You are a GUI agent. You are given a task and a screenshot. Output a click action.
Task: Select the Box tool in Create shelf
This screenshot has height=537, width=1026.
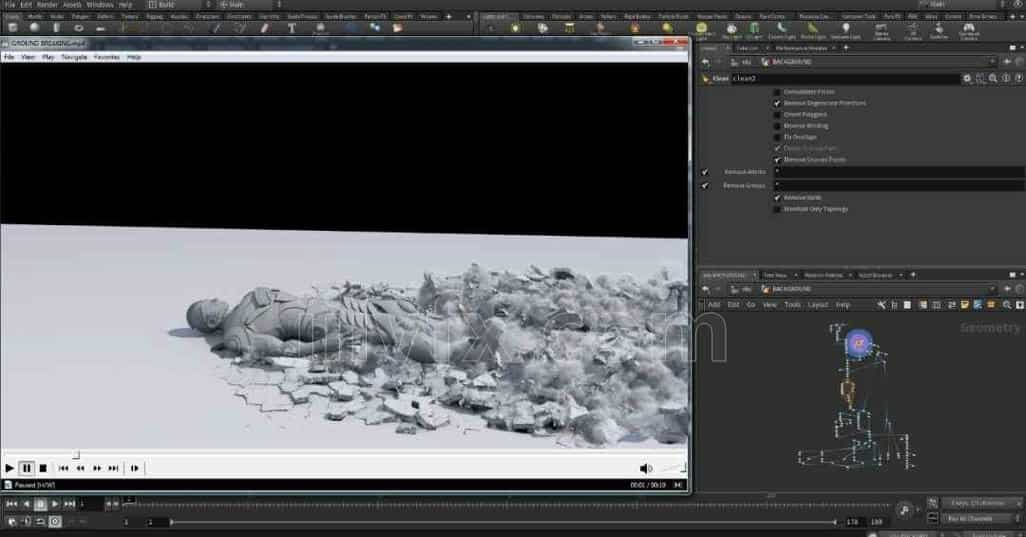click(x=12, y=28)
